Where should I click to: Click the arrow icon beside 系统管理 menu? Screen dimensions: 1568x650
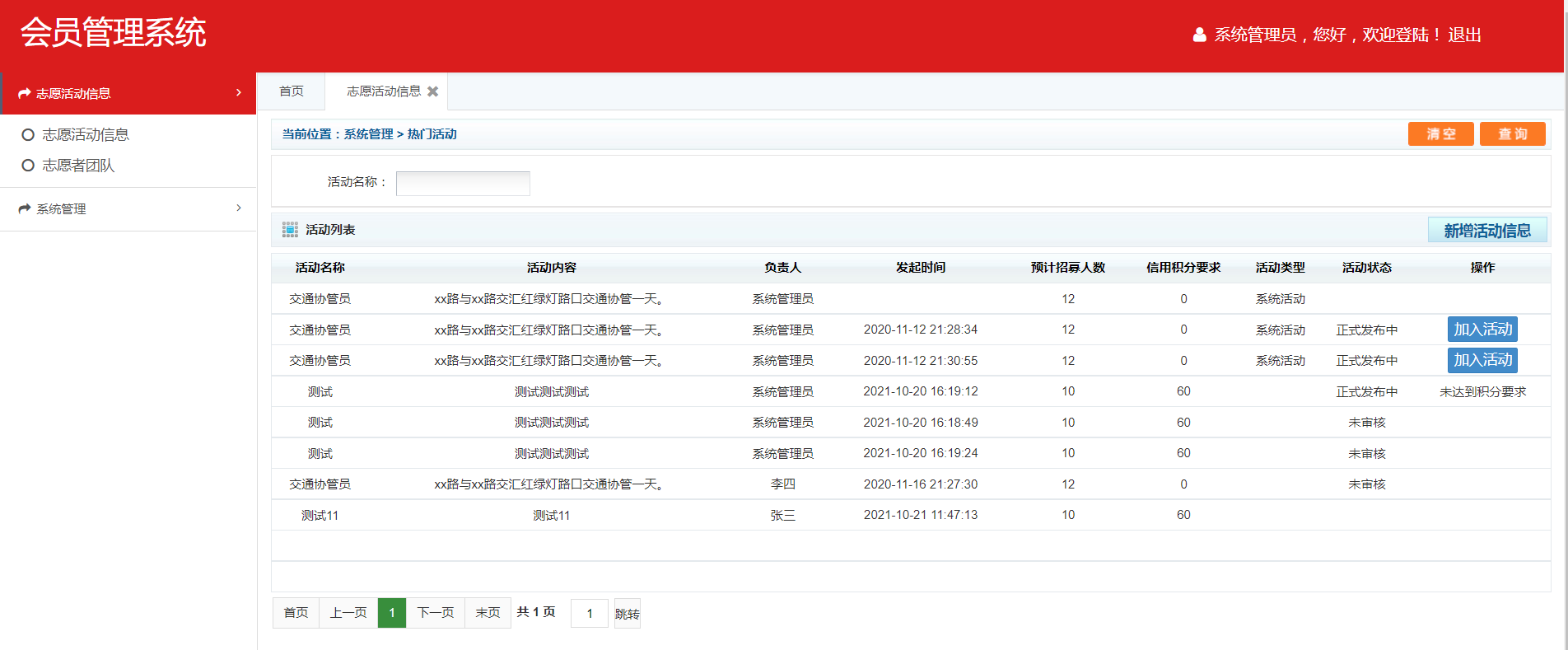[24, 208]
